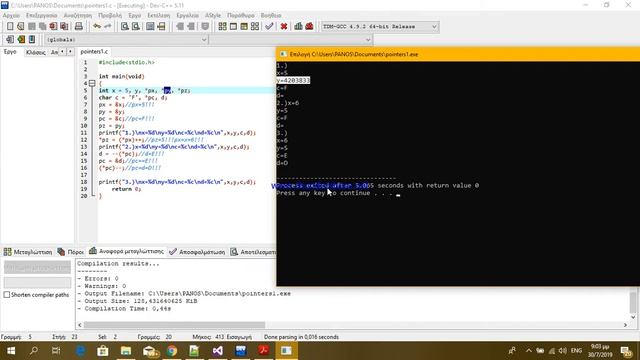Viewport: 640px width, 360px height.
Task: Open the Προβολή menu
Action: [x=110, y=16]
